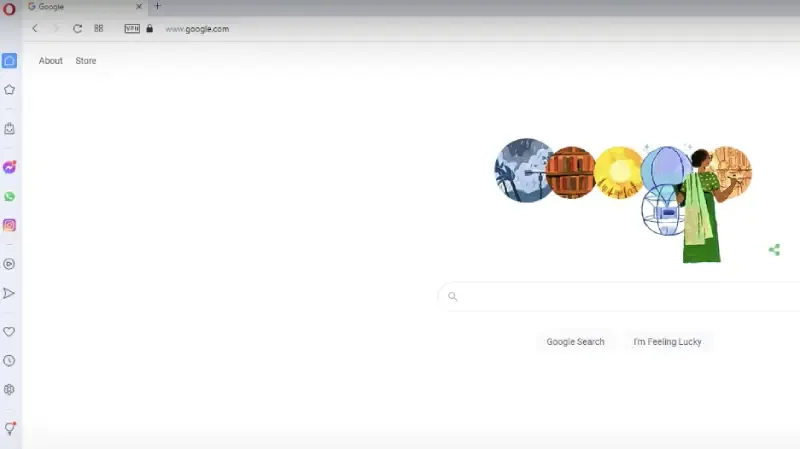The width and height of the screenshot is (800, 449).
Task: Click the I'm Feeling Lucky button
Action: tap(667, 342)
